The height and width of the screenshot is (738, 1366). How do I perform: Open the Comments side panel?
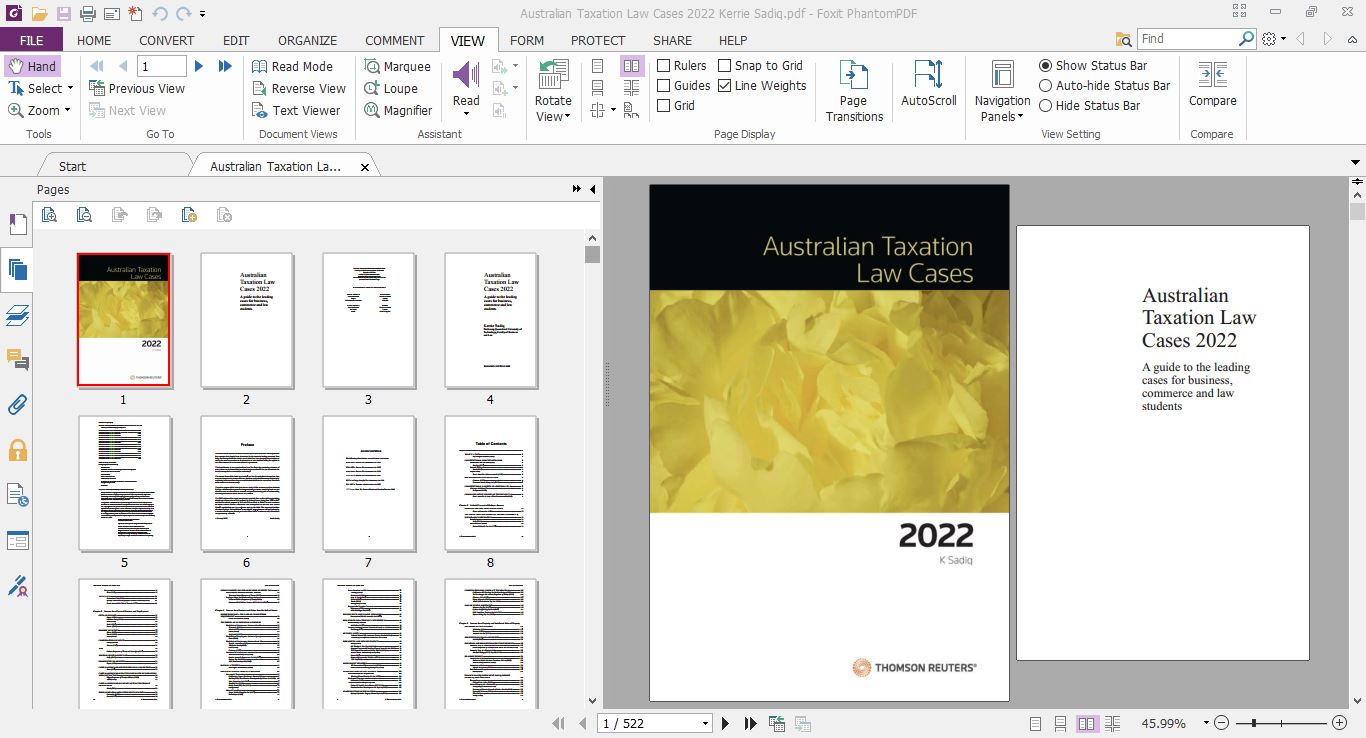(x=17, y=359)
